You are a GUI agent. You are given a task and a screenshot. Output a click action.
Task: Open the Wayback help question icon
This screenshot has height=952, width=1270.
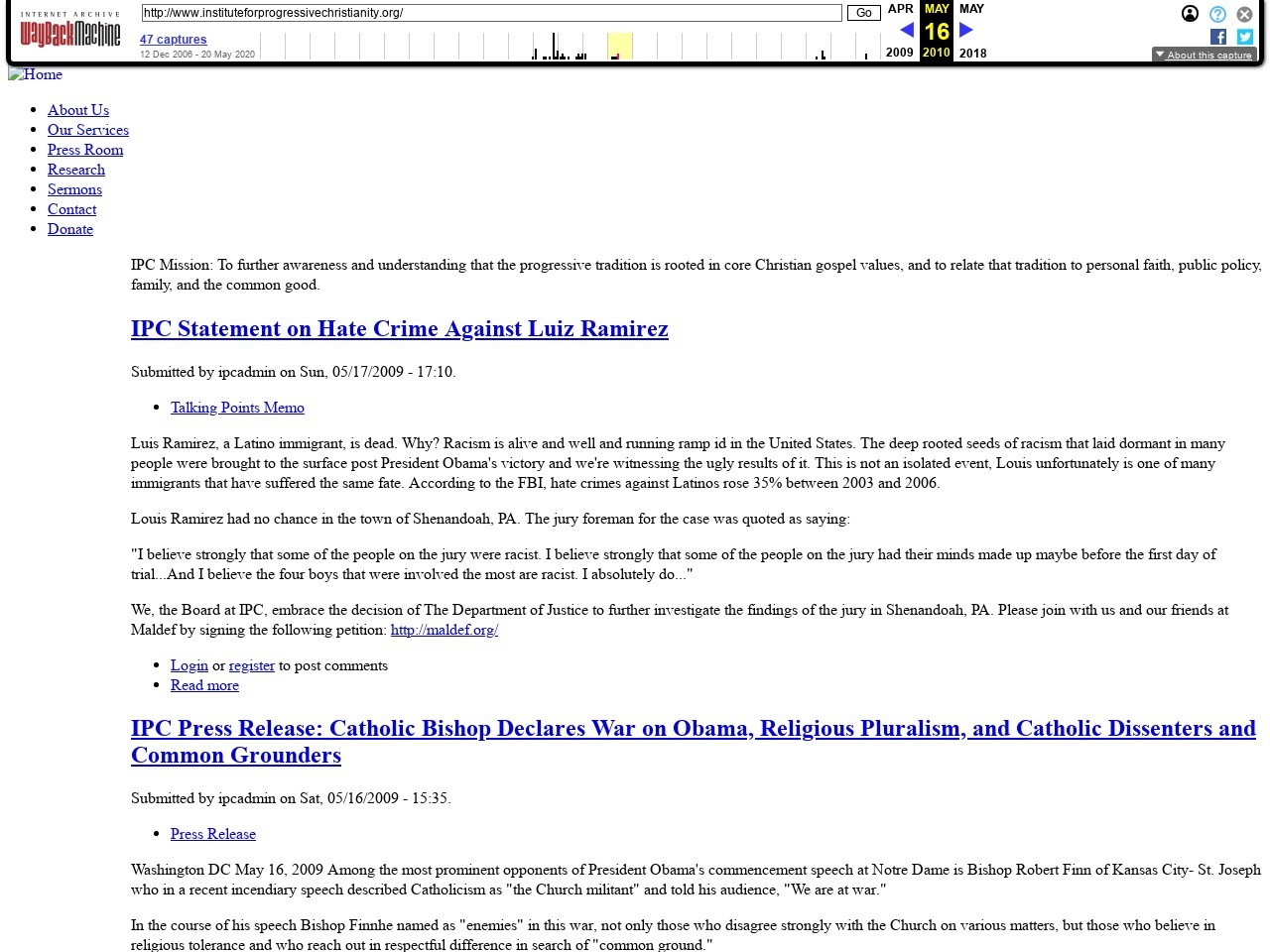(1217, 14)
